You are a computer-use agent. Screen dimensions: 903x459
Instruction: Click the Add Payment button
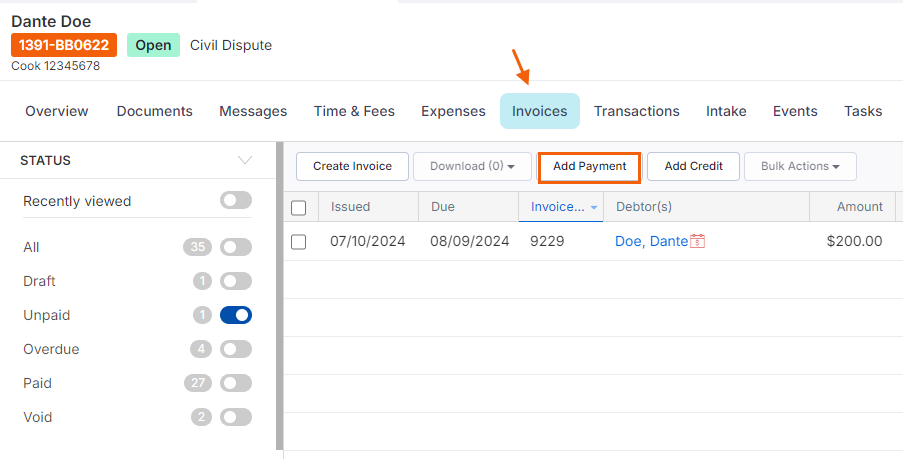click(590, 166)
